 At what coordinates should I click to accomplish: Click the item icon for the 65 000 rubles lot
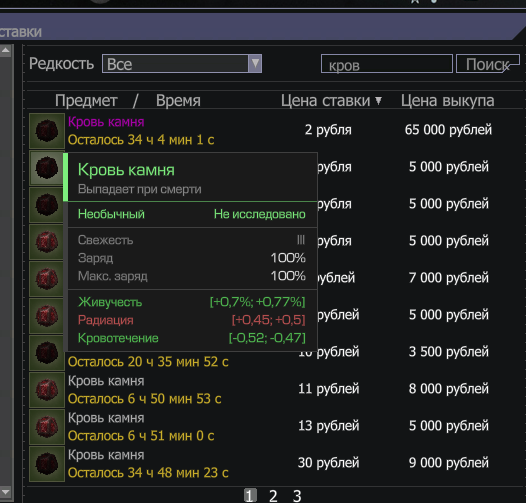[x=47, y=131]
